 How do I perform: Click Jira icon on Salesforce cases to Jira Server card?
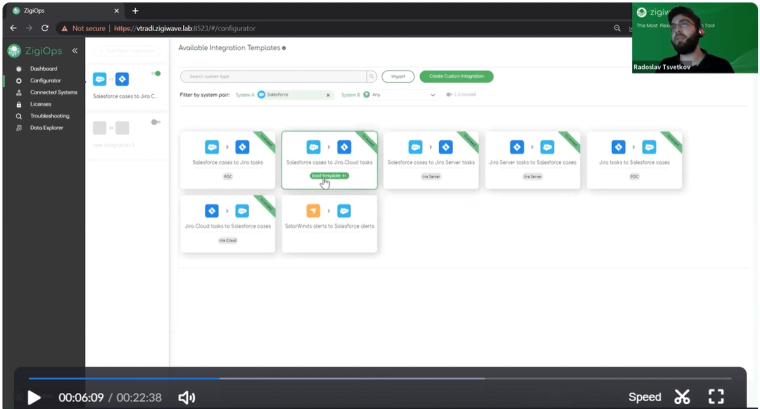tap(446, 147)
